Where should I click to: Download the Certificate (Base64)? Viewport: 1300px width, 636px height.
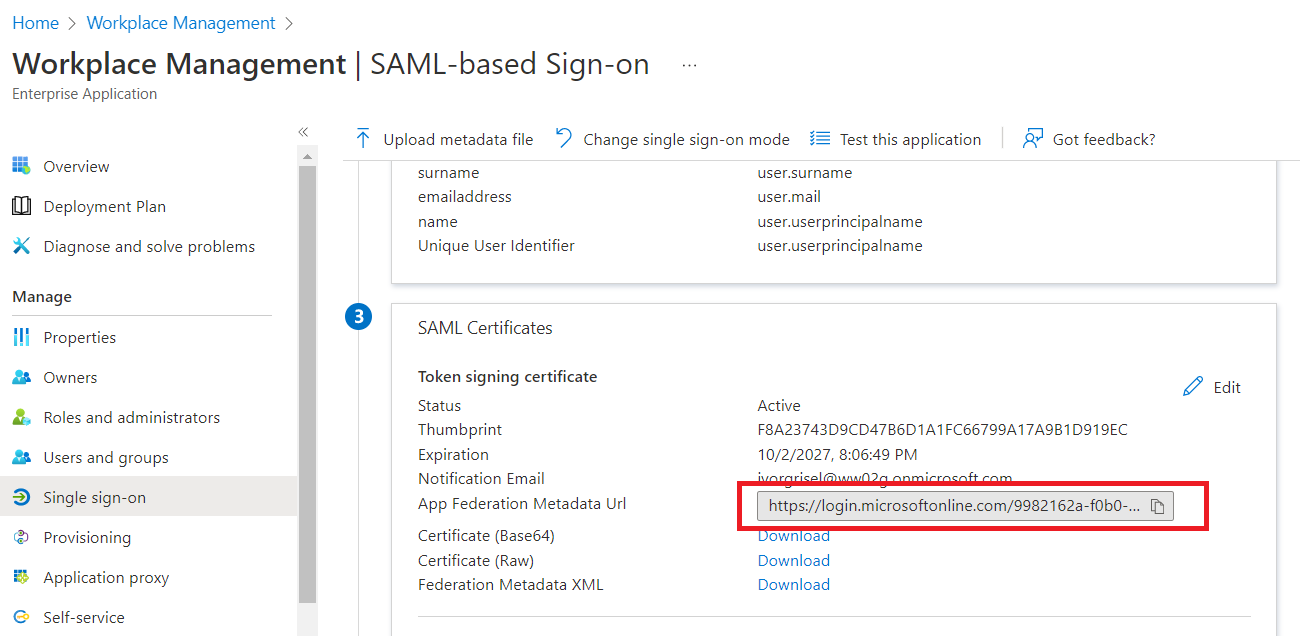[794, 536]
